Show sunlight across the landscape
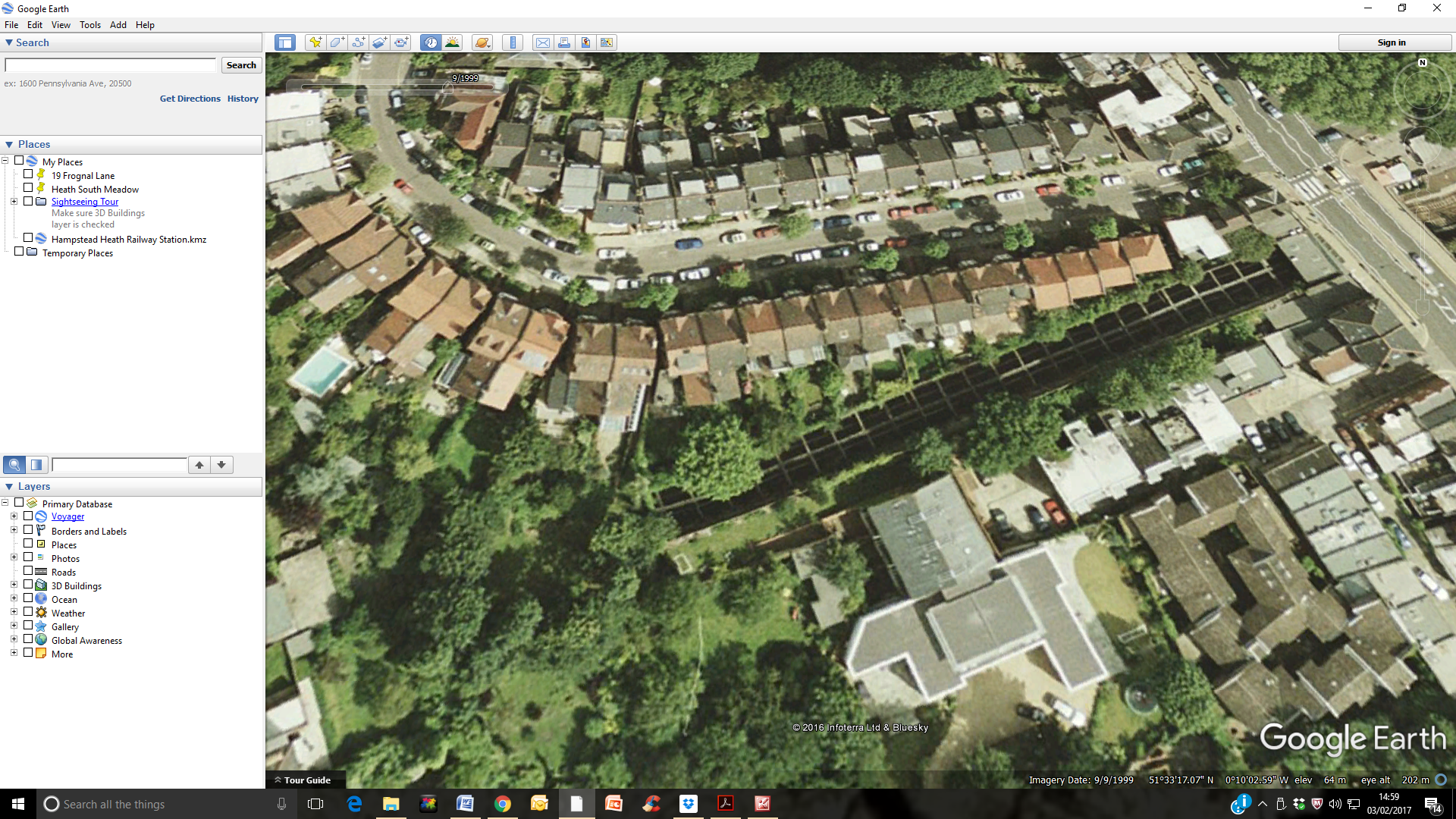The height and width of the screenshot is (819, 1456). pyautogui.click(x=453, y=42)
